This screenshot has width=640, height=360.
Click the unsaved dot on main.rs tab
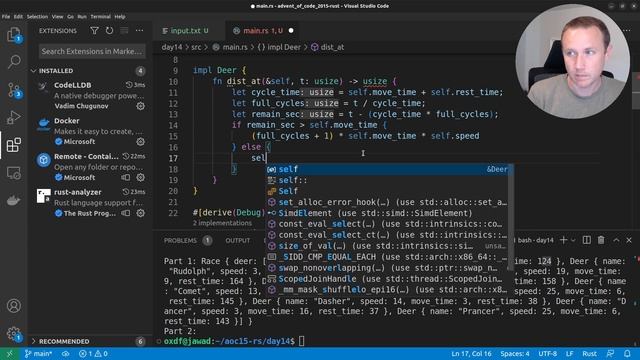tap(291, 31)
